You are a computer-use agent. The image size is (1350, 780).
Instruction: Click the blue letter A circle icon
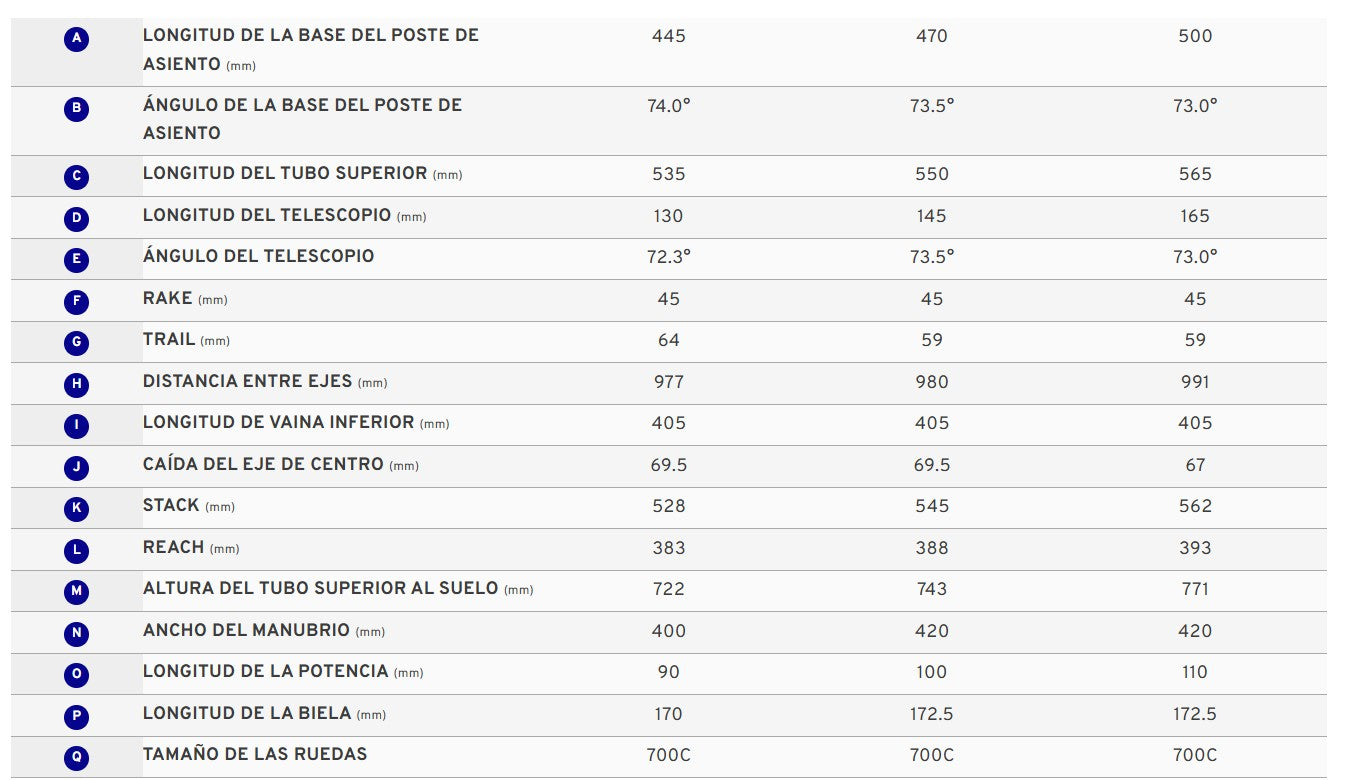77,39
